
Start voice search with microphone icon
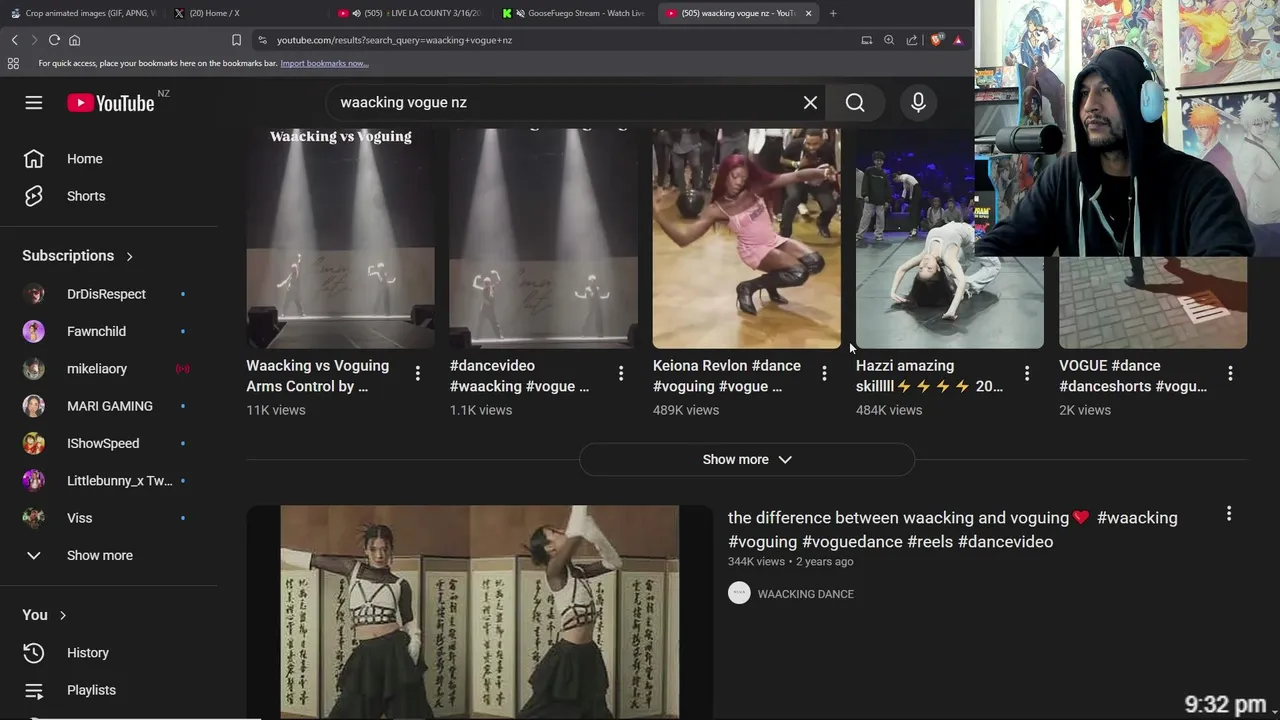(918, 102)
